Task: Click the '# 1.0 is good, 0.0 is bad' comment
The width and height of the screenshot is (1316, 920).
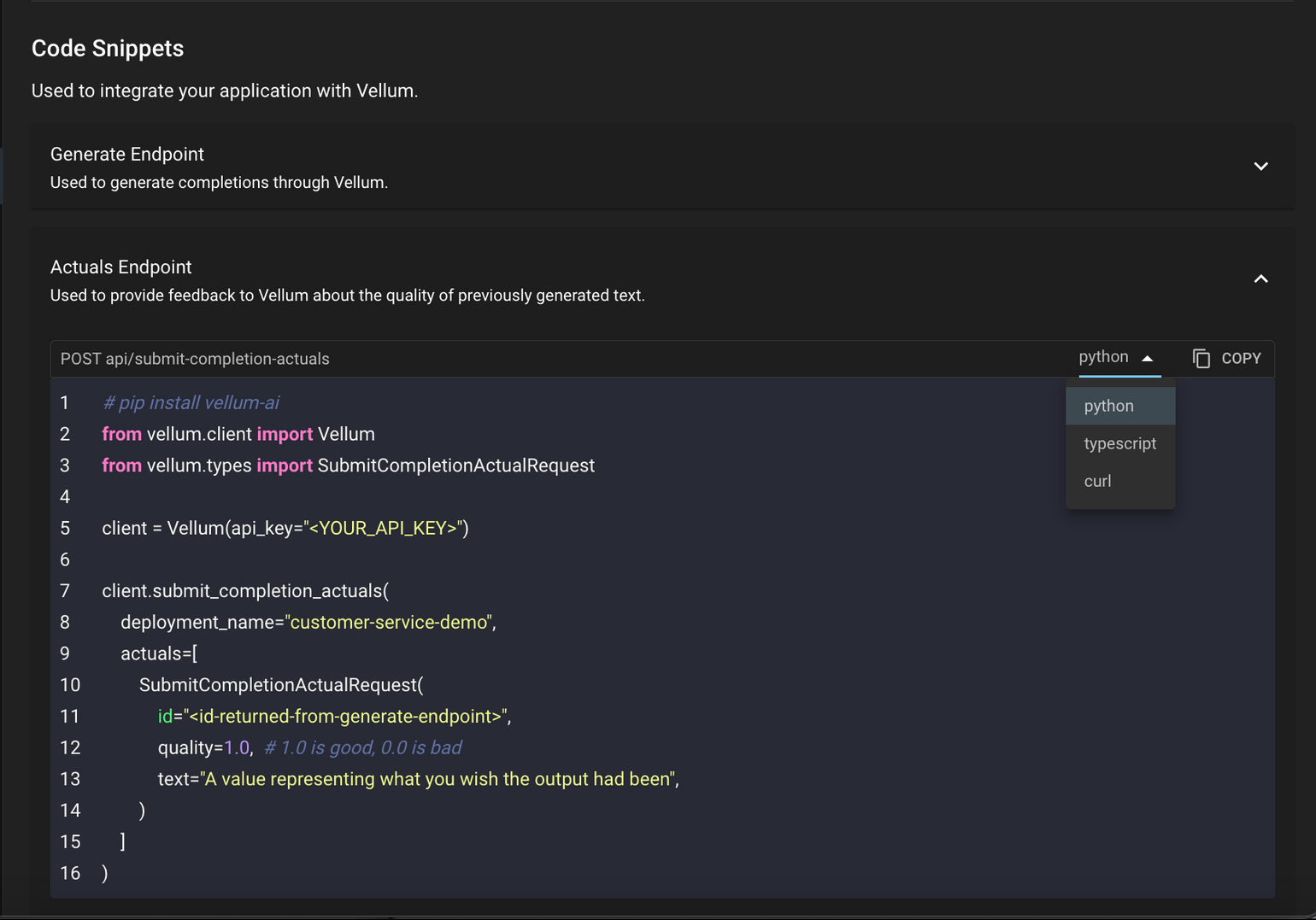Action: (x=363, y=747)
